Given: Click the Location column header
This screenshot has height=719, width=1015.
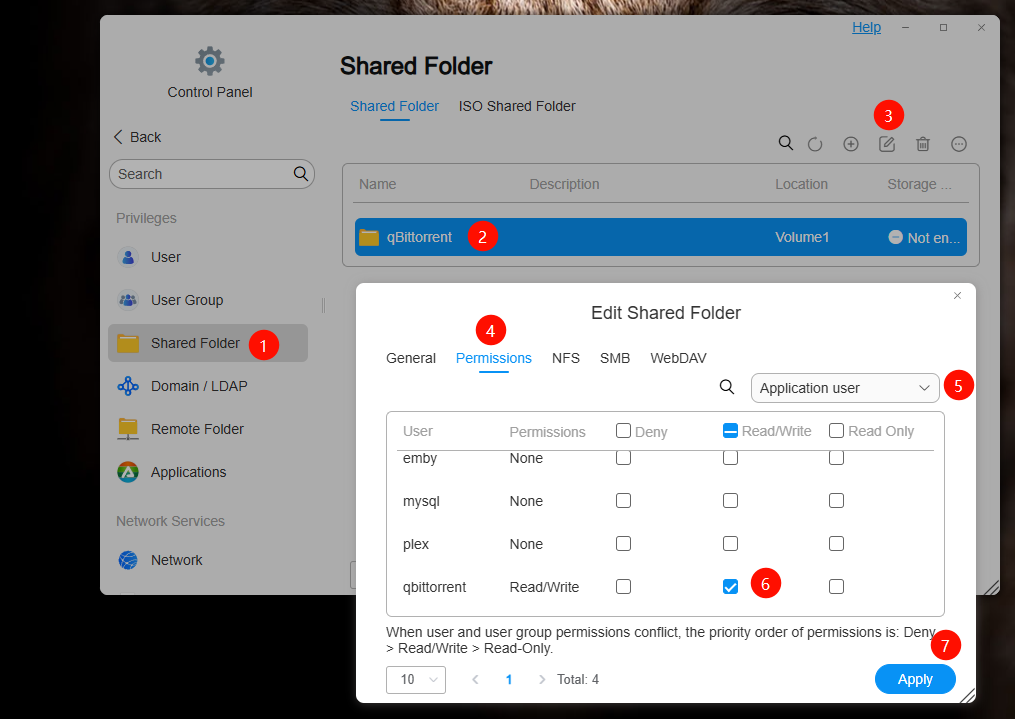Looking at the screenshot, I should tap(801, 184).
